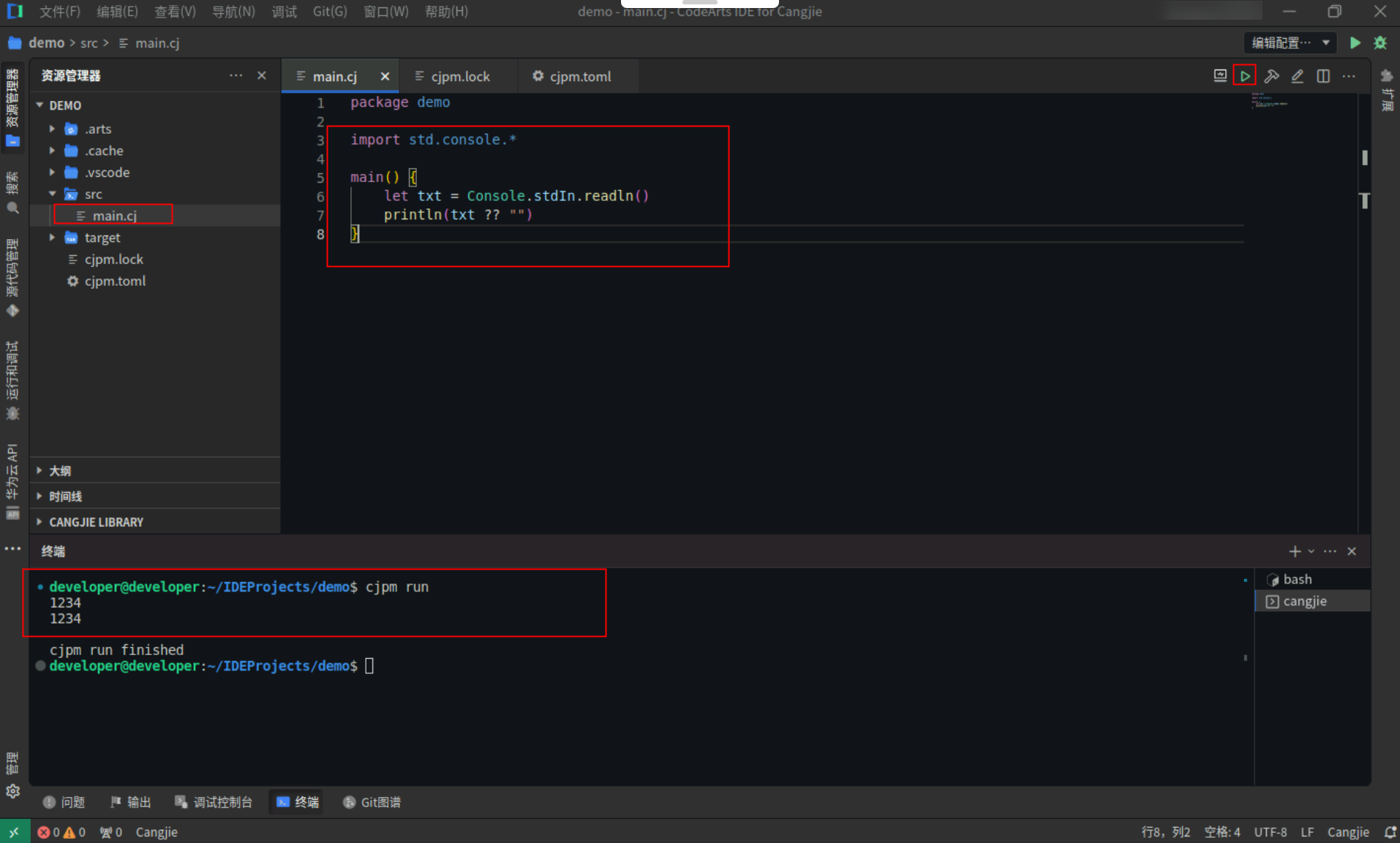Open the 帮助(H) menu
Image resolution: width=1400 pixels, height=843 pixels.
(x=446, y=12)
